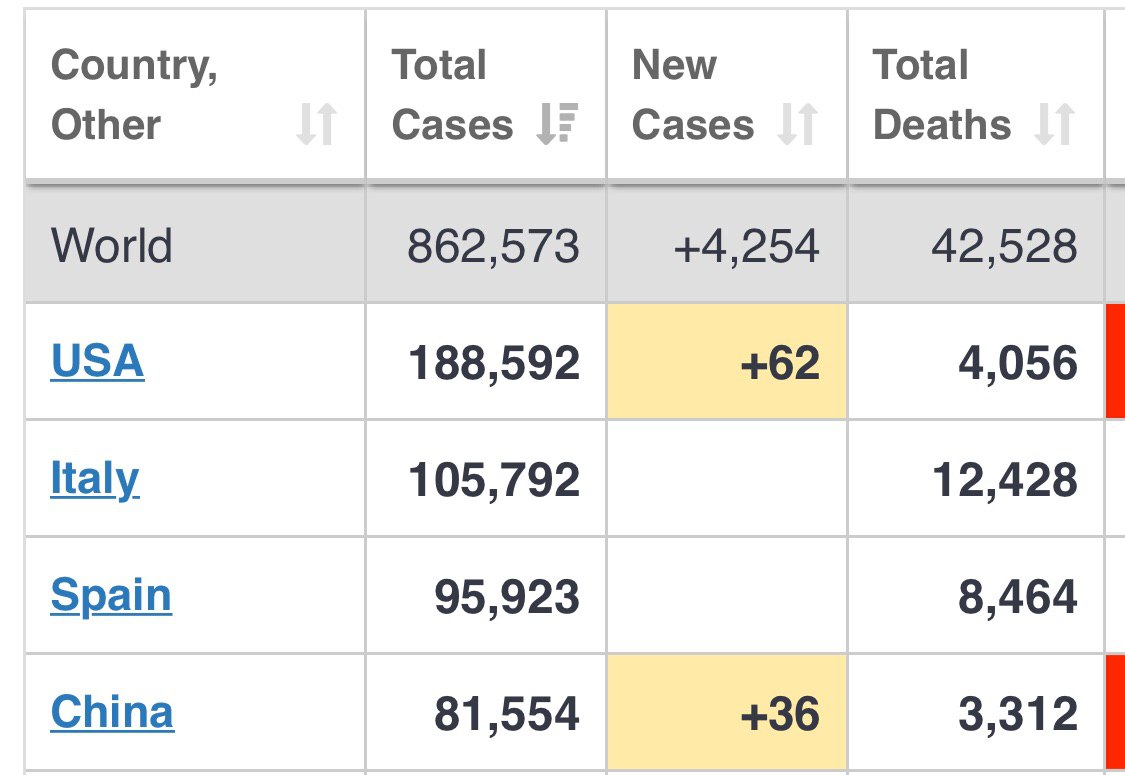Click USA total cases value 188,592
The image size is (1125, 775).
click(x=494, y=363)
